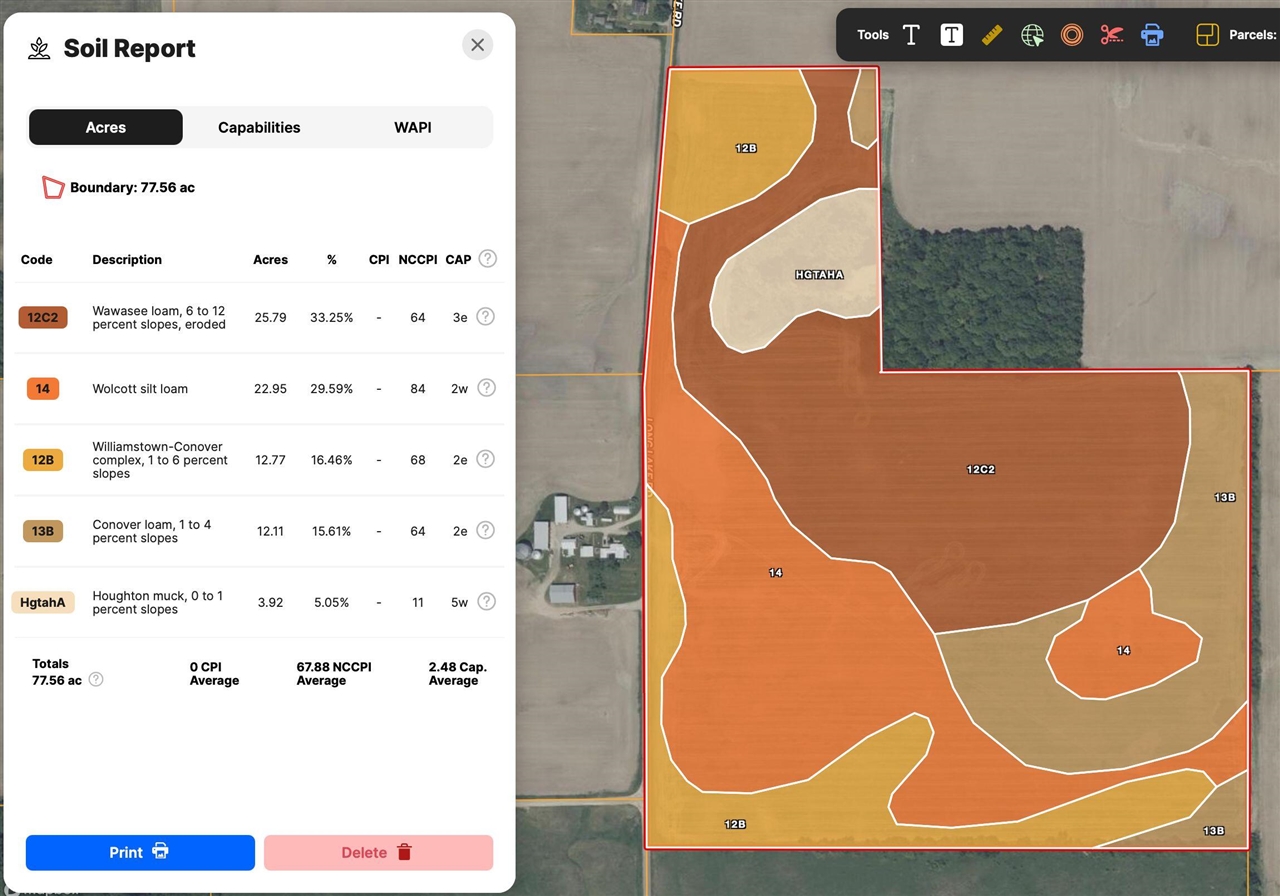Image resolution: width=1280 pixels, height=896 pixels.
Task: Select the plain text tool
Action: tap(911, 35)
